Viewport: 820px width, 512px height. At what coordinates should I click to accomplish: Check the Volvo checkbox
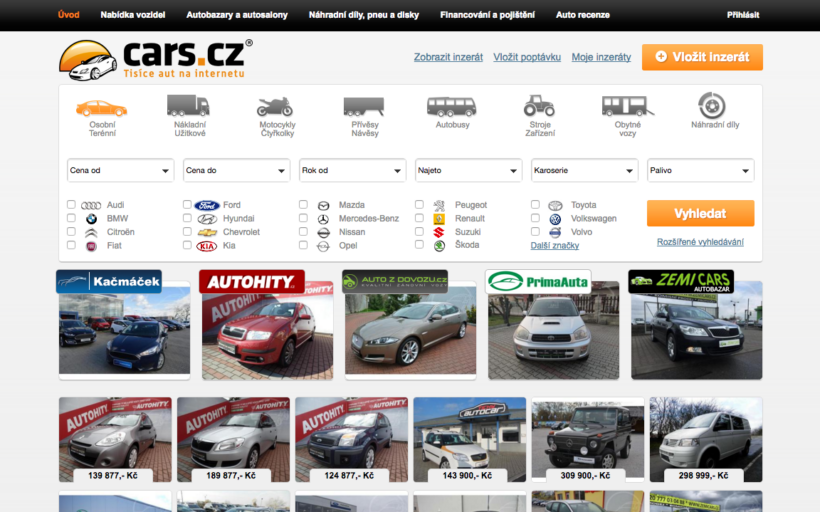[x=536, y=231]
